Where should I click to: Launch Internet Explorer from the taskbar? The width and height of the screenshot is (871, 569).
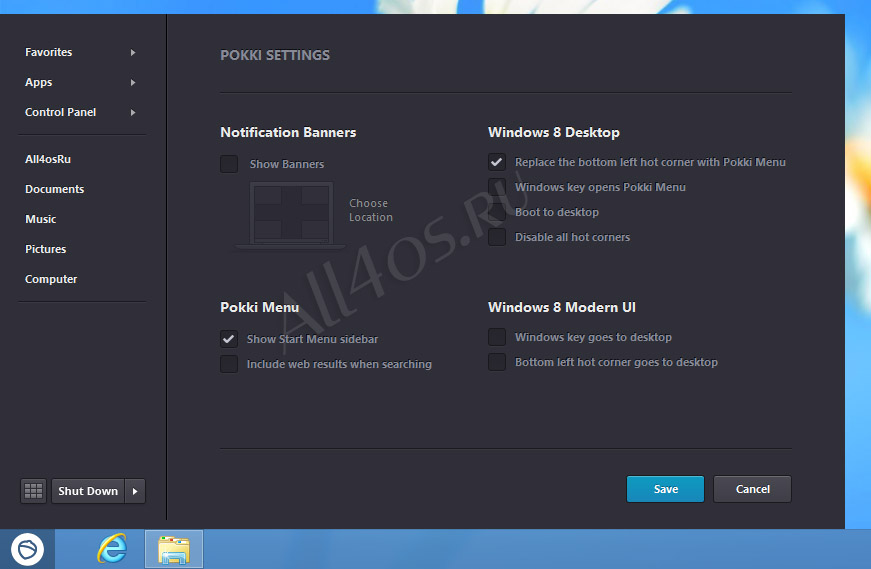112,549
